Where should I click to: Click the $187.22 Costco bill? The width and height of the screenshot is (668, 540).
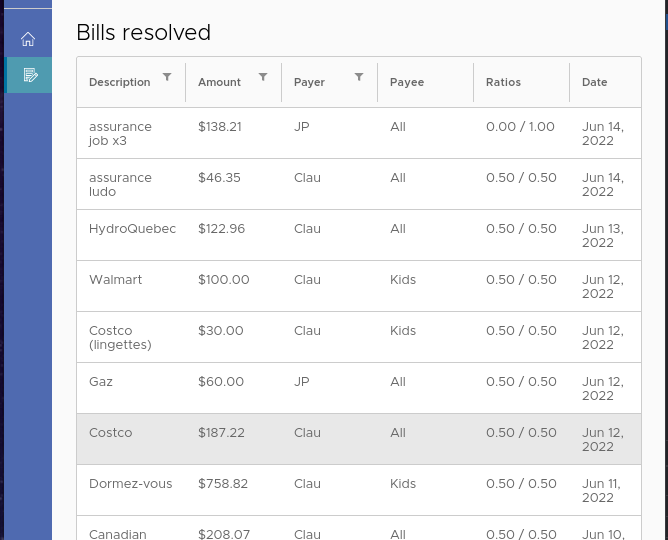coord(221,434)
